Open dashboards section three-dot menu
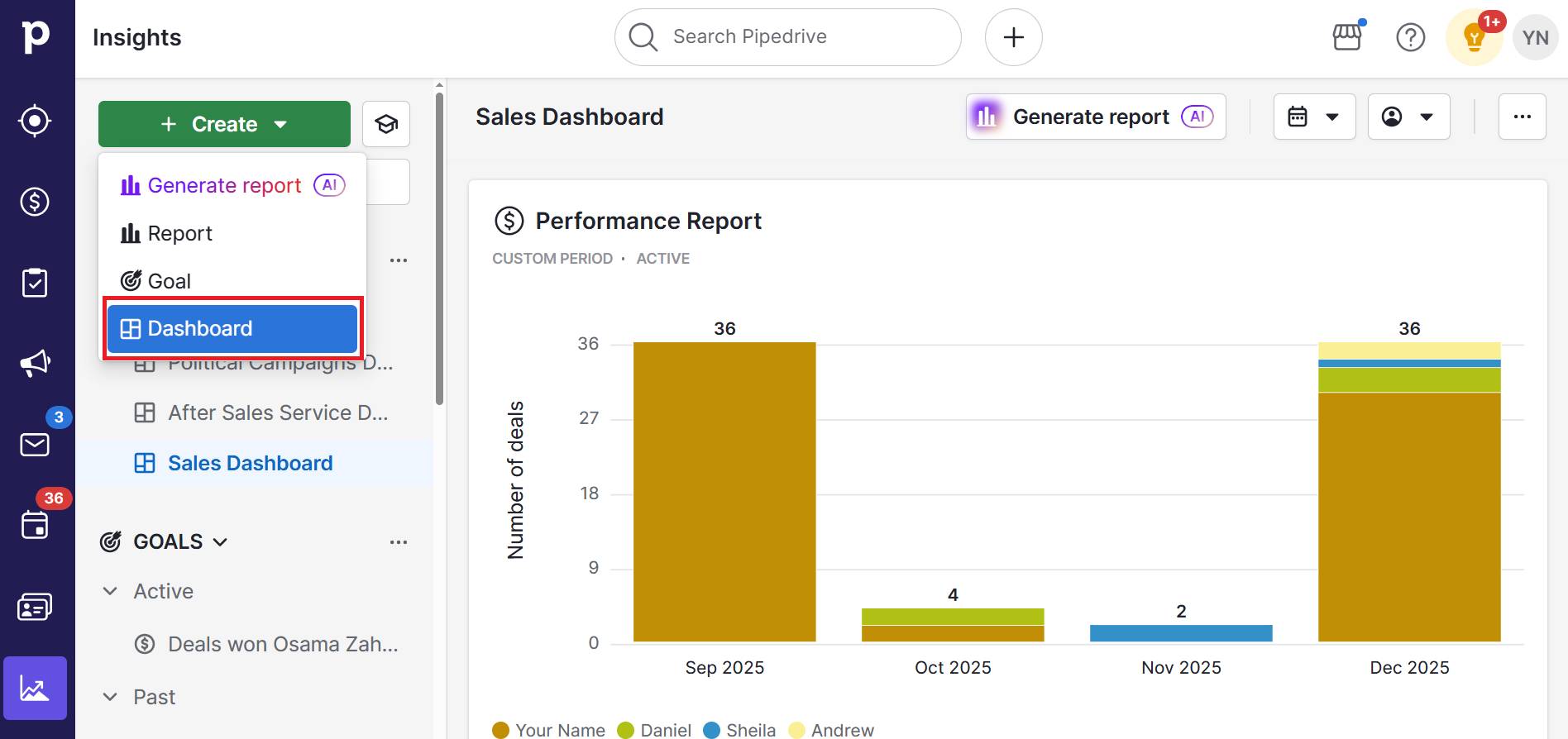The image size is (1568, 739). (399, 260)
